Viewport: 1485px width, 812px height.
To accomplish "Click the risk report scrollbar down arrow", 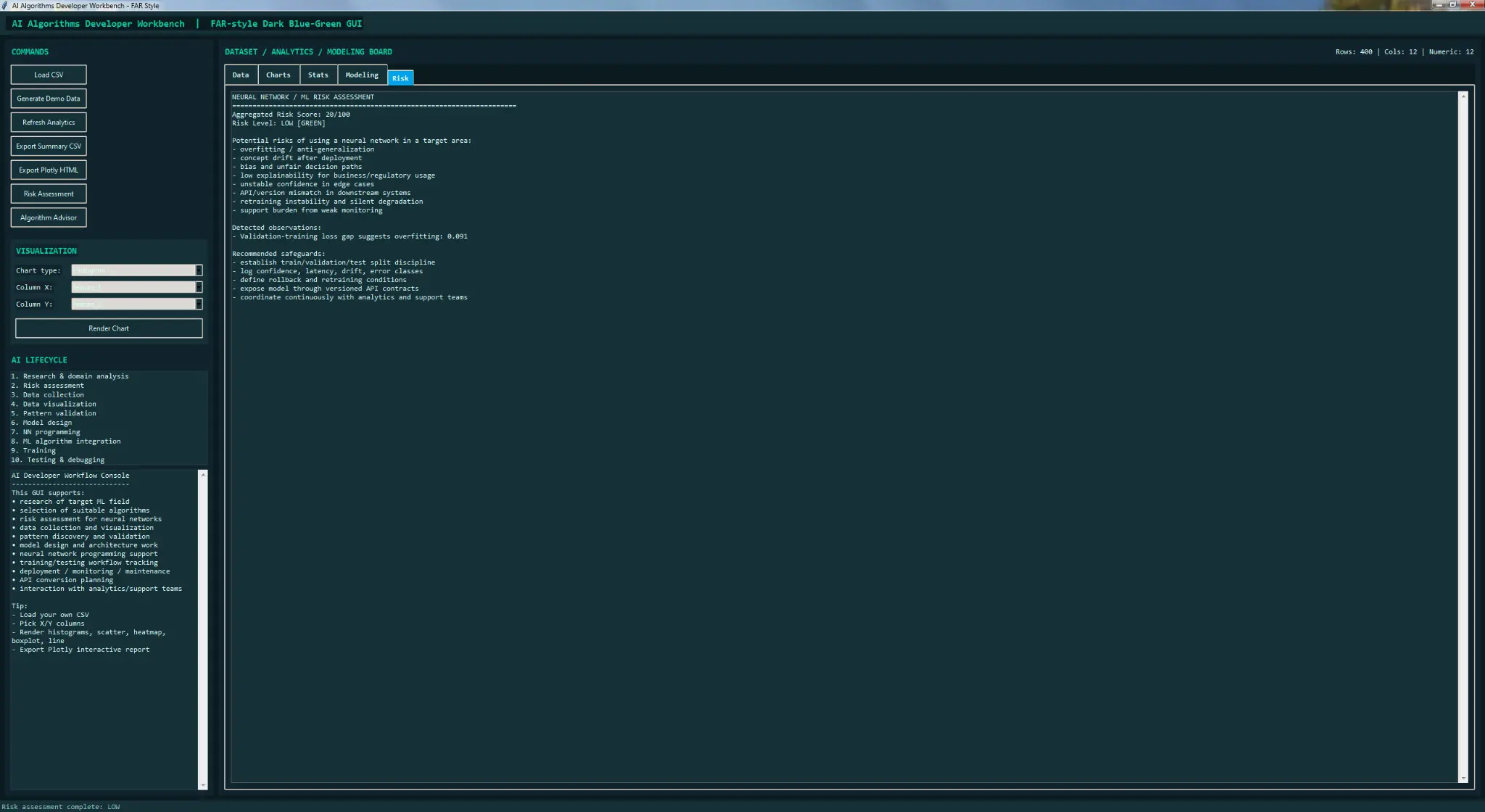I will pos(1463,779).
